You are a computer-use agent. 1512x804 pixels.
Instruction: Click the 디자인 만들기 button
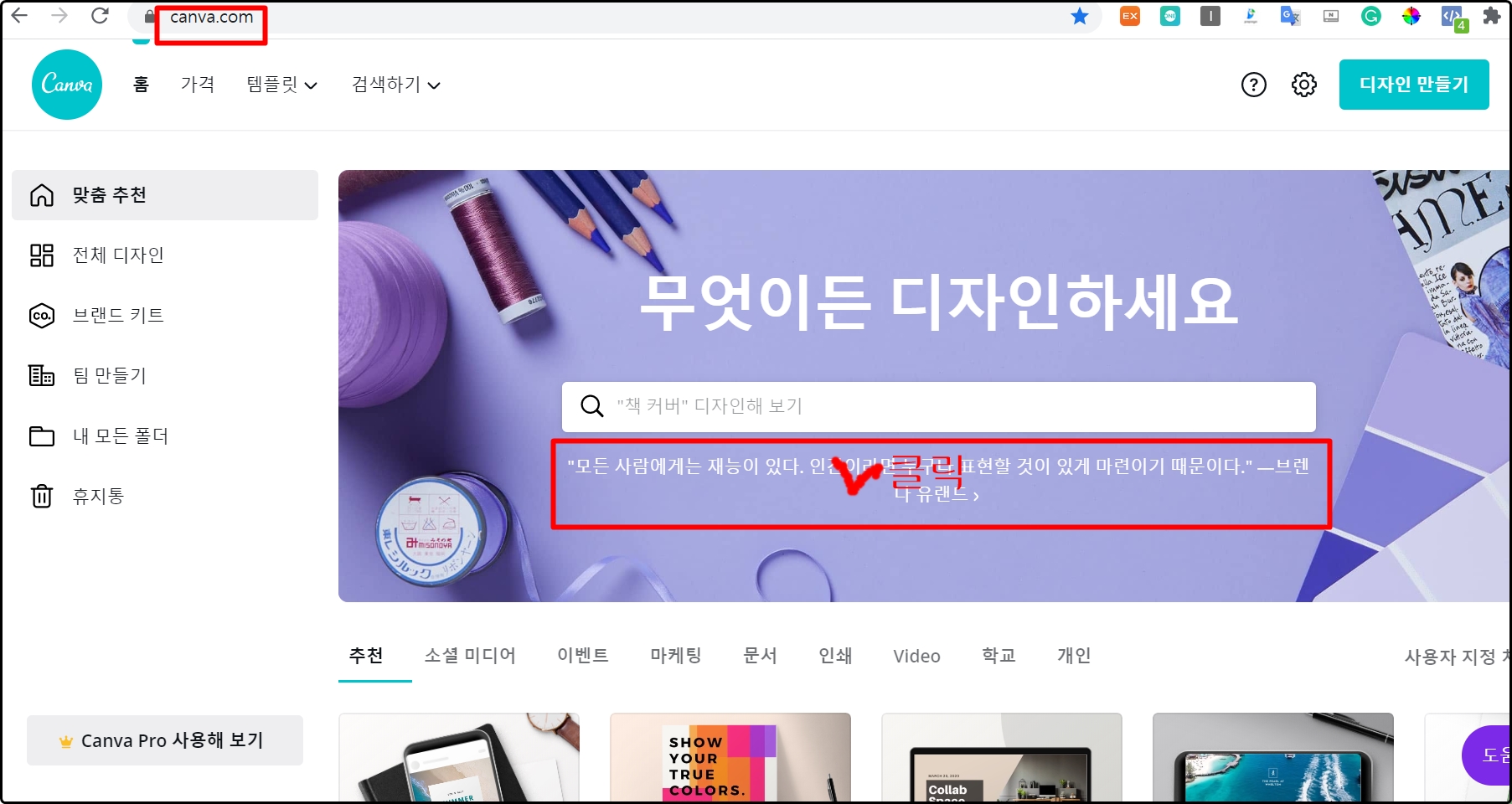(1414, 85)
